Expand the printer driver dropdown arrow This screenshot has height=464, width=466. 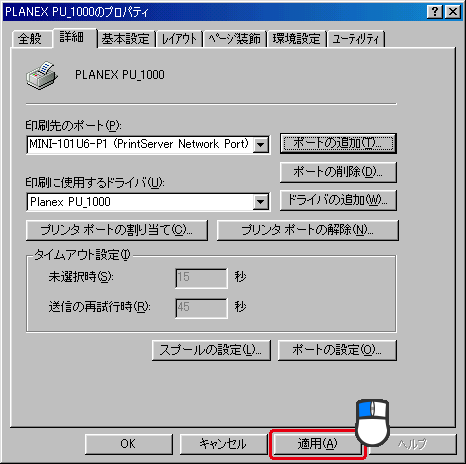[261, 202]
